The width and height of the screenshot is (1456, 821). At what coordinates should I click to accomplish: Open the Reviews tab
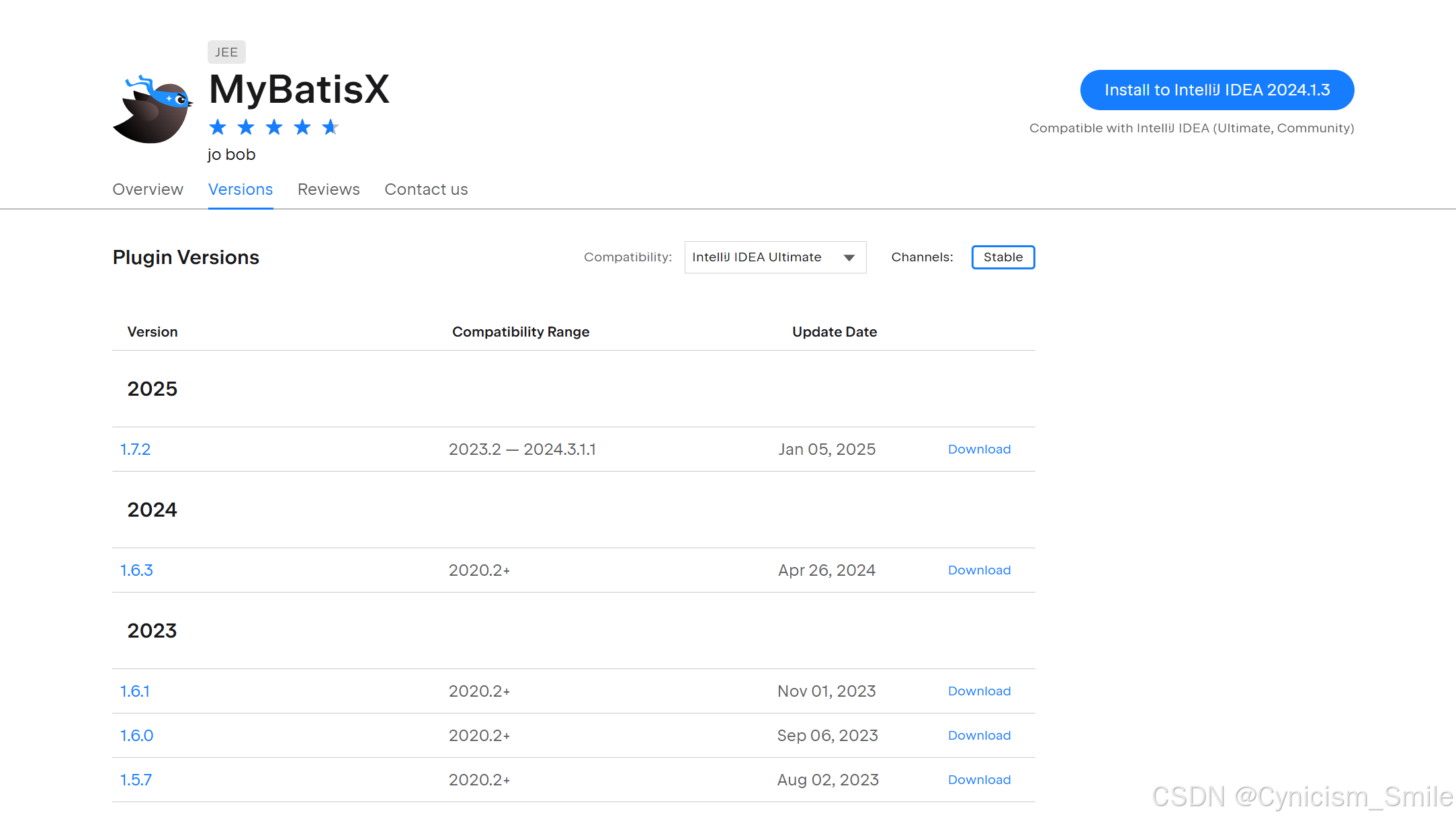pyautogui.click(x=329, y=189)
